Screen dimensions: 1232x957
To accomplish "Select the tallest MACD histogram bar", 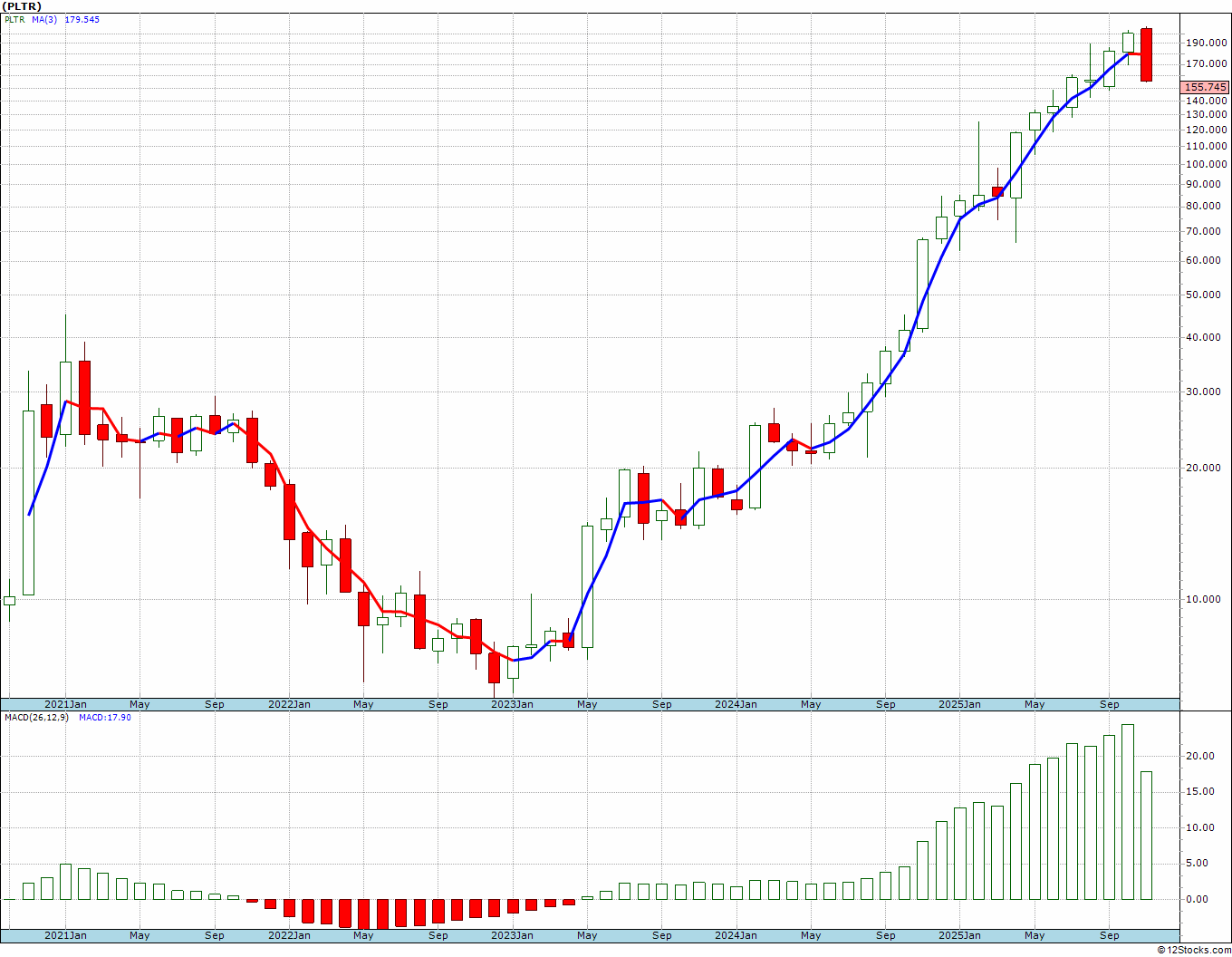I will (1128, 812).
